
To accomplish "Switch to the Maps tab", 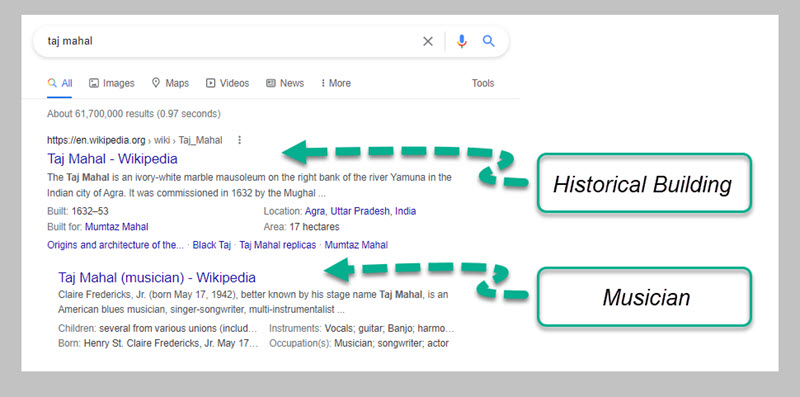I will click(x=170, y=83).
